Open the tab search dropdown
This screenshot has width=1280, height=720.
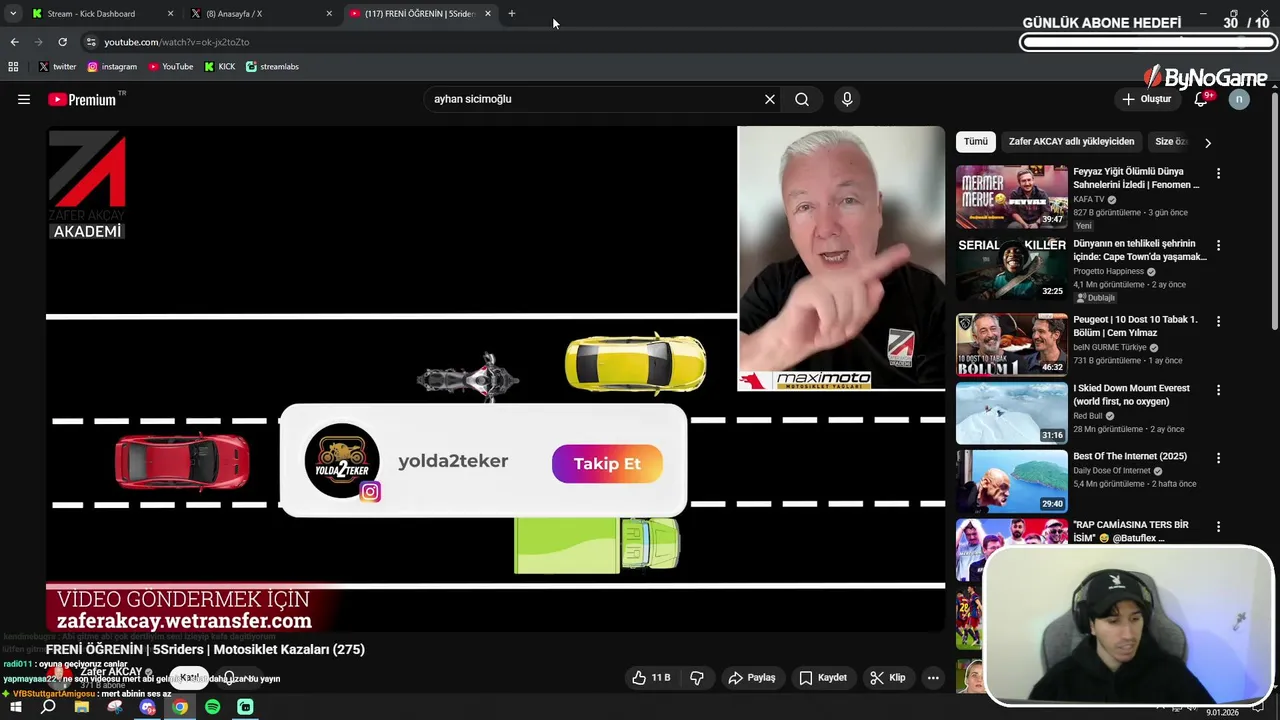(x=13, y=14)
